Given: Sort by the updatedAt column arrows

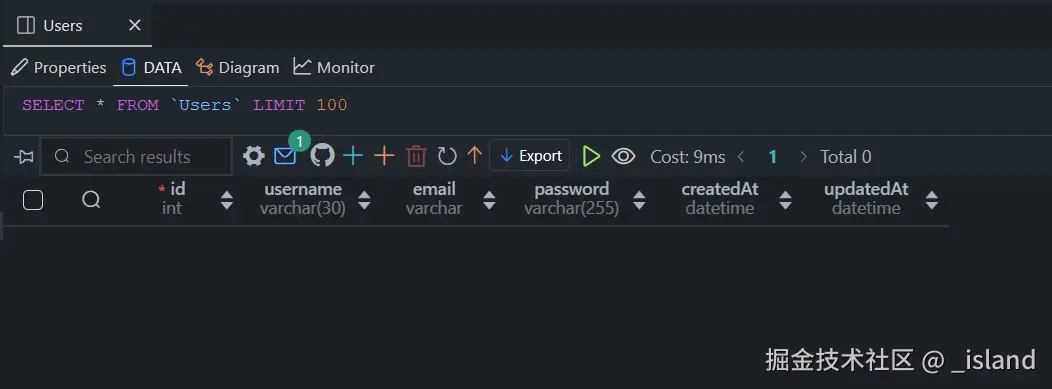Looking at the screenshot, I should [x=931, y=200].
